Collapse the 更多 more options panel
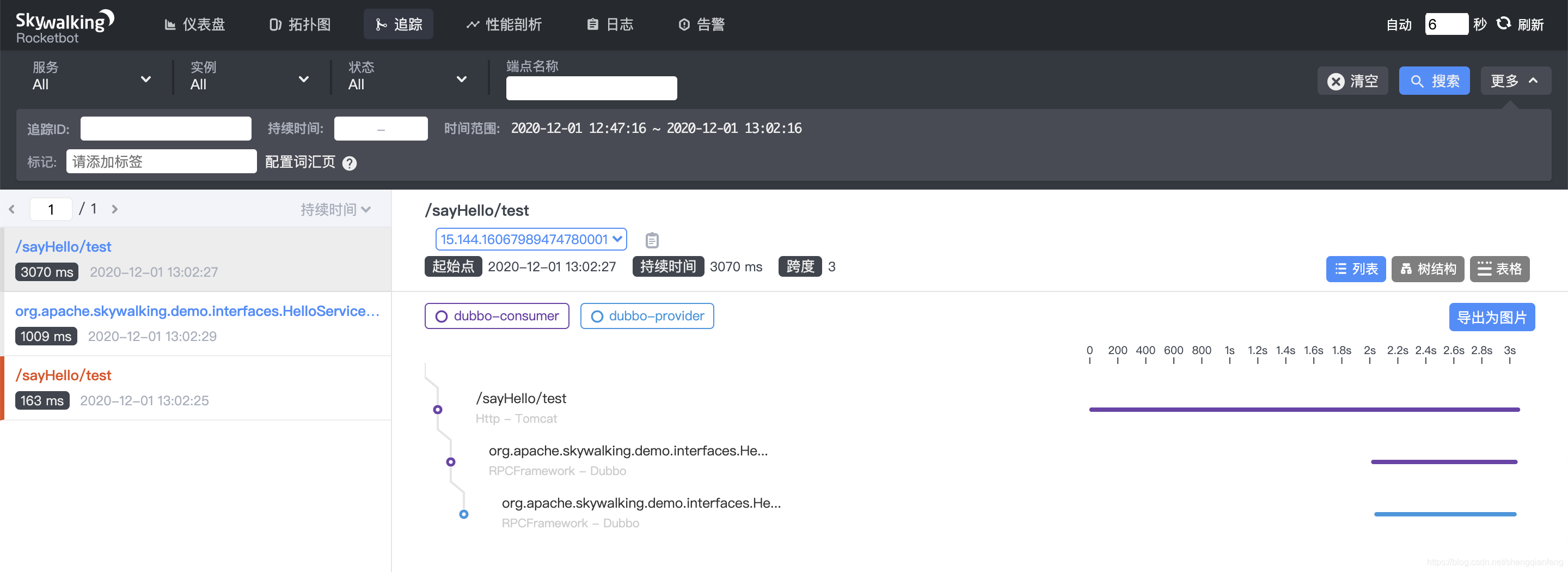Screen dimensions: 1568x572 [1515, 81]
